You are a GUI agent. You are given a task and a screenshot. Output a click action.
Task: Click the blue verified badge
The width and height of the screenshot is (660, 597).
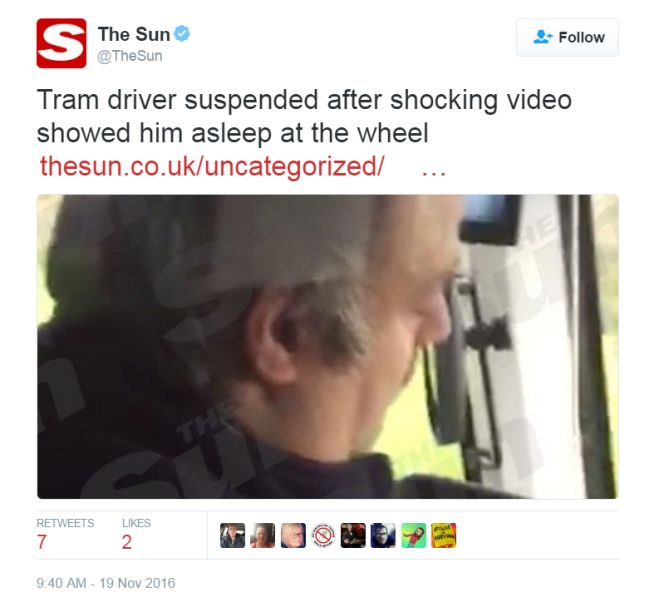[x=182, y=33]
